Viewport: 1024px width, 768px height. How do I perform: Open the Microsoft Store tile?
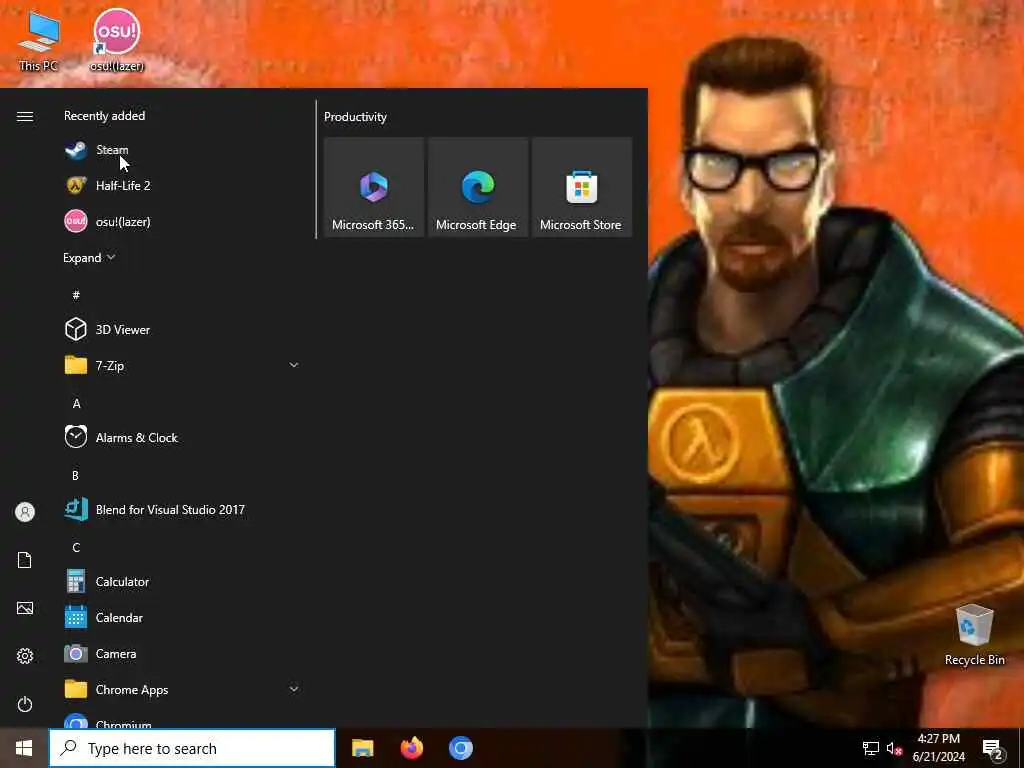(x=582, y=187)
